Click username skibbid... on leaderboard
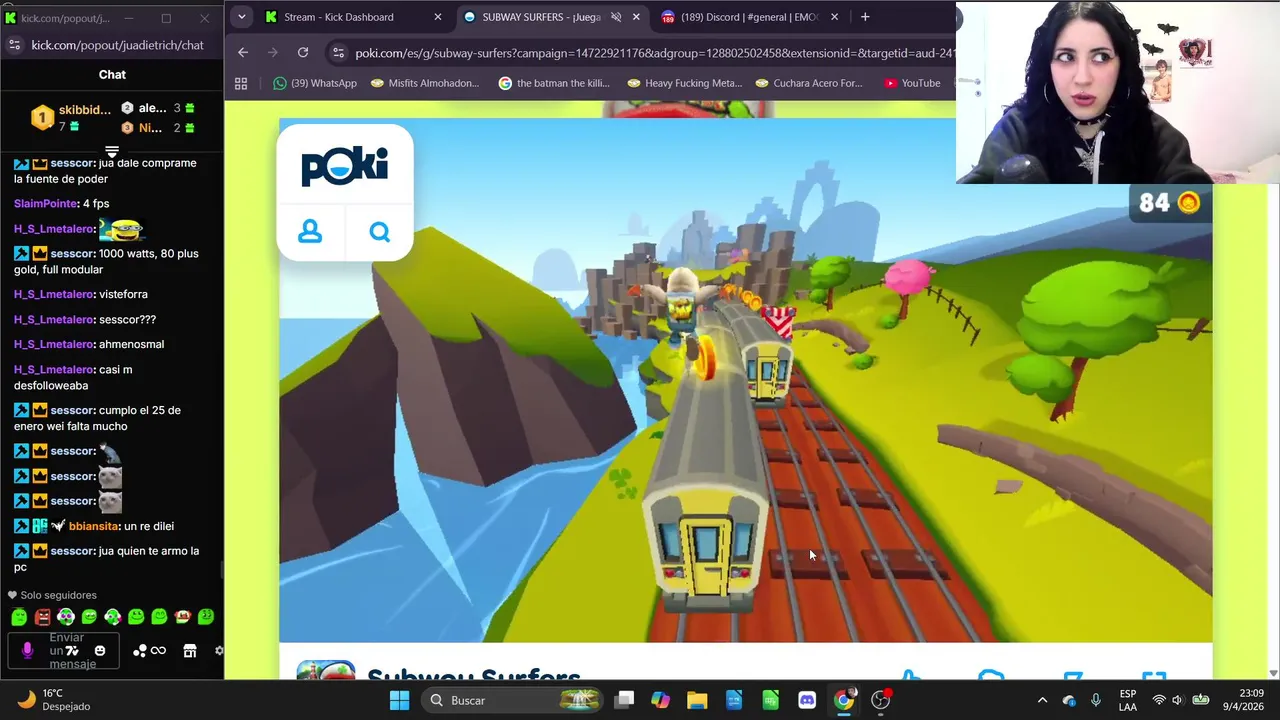 tap(84, 110)
